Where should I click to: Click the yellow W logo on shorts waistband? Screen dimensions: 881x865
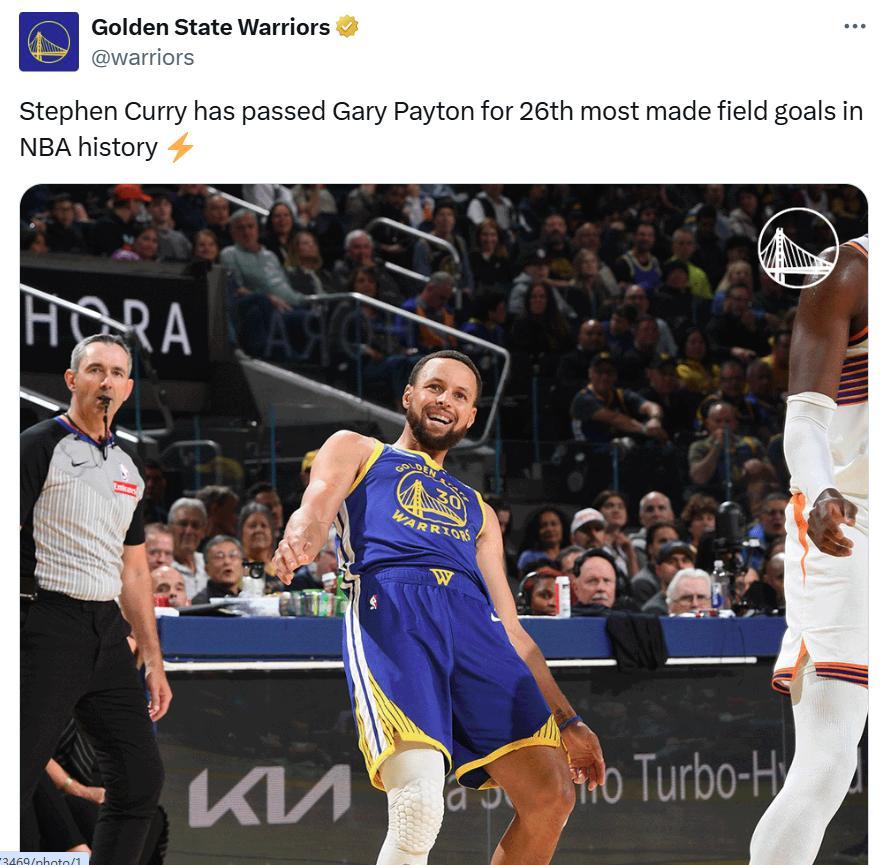[442, 576]
